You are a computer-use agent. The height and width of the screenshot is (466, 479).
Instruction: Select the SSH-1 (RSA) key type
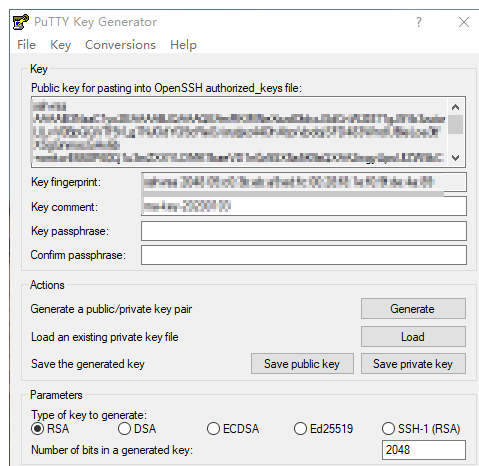click(421, 429)
